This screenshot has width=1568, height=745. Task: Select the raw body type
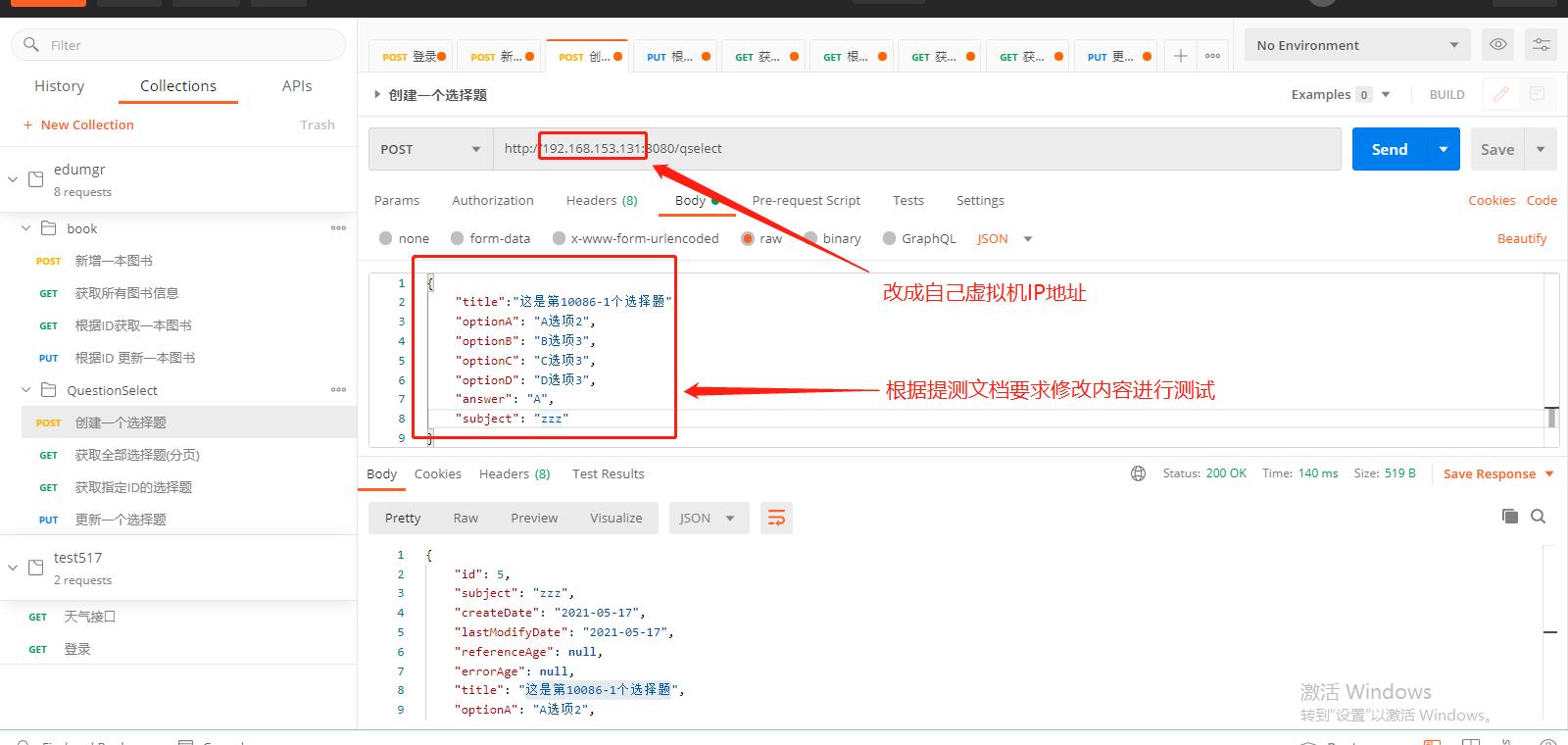click(x=748, y=238)
